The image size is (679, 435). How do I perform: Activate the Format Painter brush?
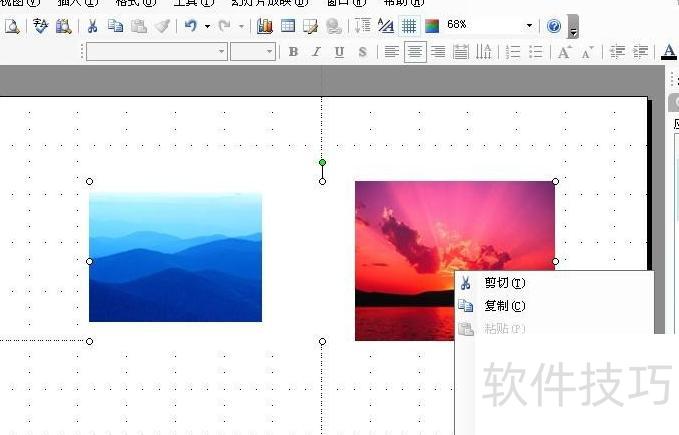tap(162, 26)
